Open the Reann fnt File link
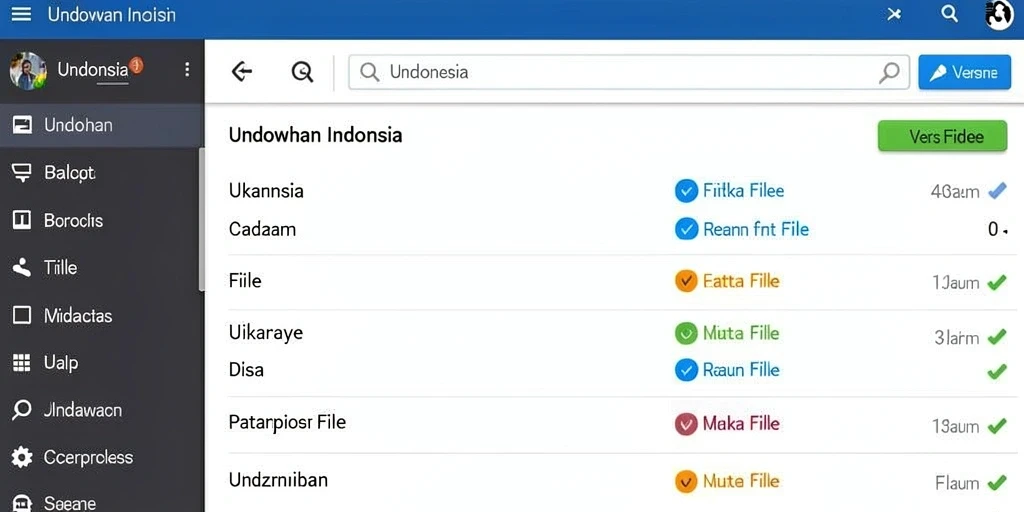 (756, 229)
